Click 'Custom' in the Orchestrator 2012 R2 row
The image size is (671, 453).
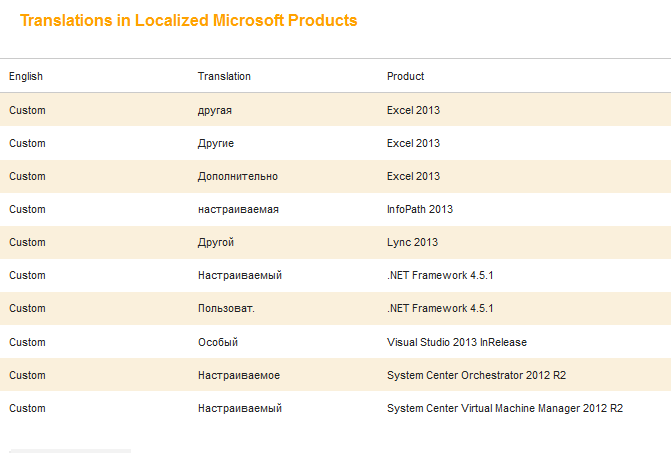coord(27,375)
